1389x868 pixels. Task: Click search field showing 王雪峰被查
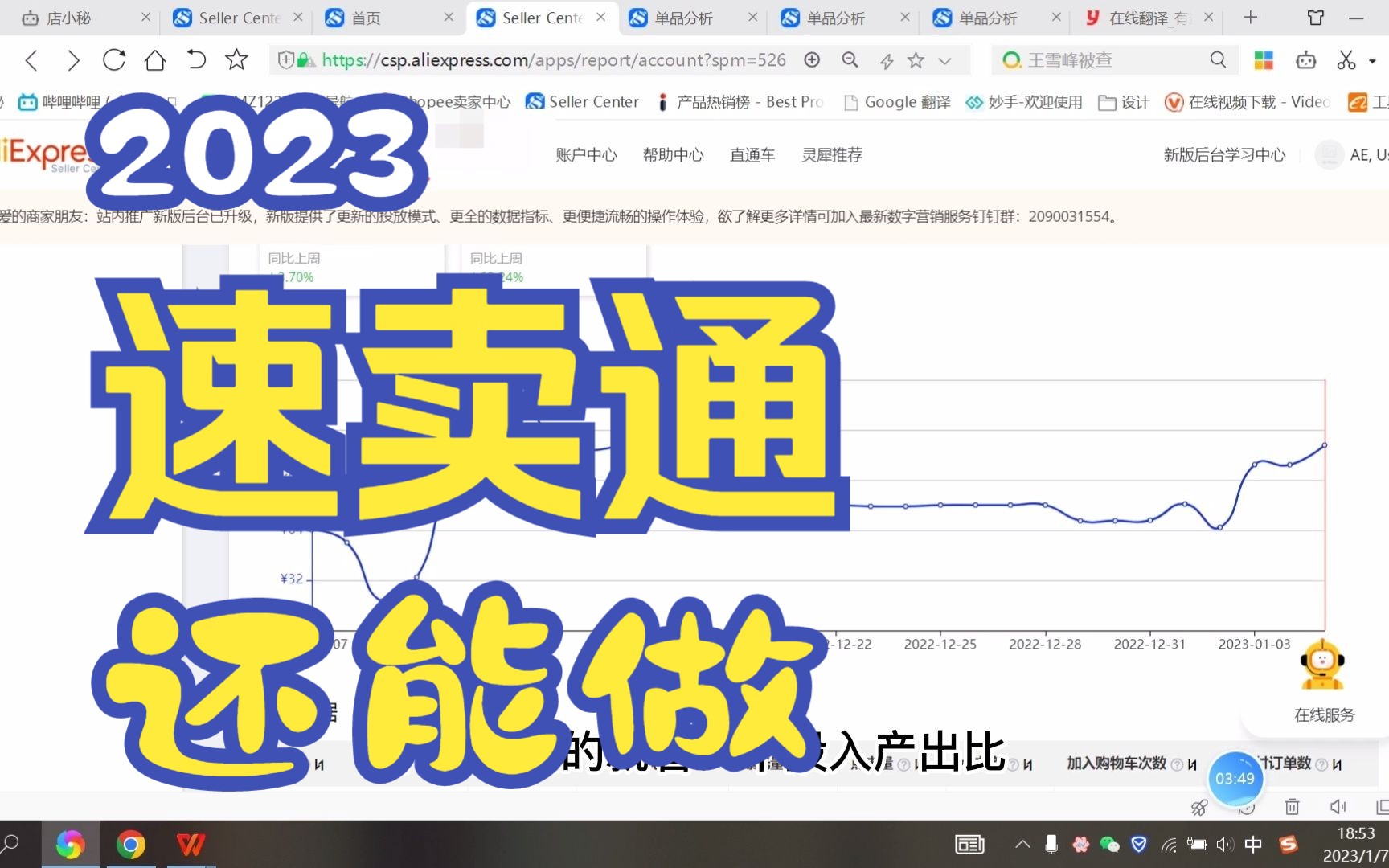(x=1116, y=60)
